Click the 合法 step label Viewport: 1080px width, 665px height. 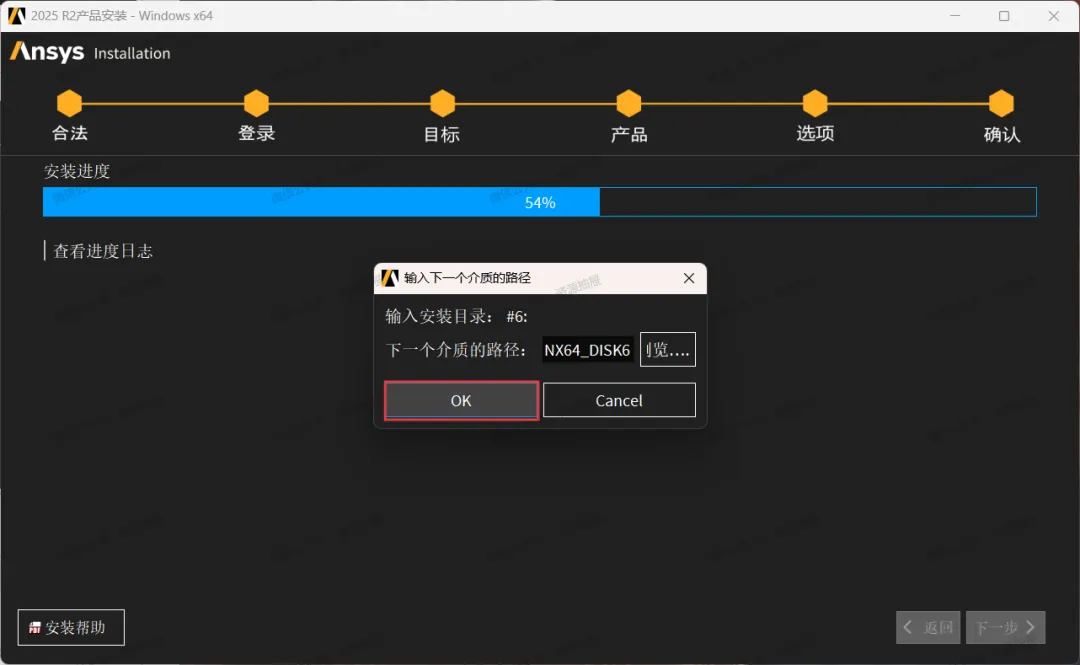[x=70, y=133]
